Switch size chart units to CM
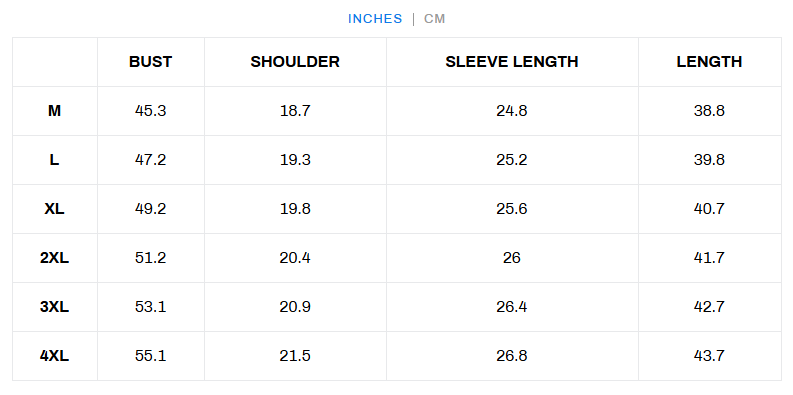Viewport: 793px width, 395px height. (x=434, y=19)
